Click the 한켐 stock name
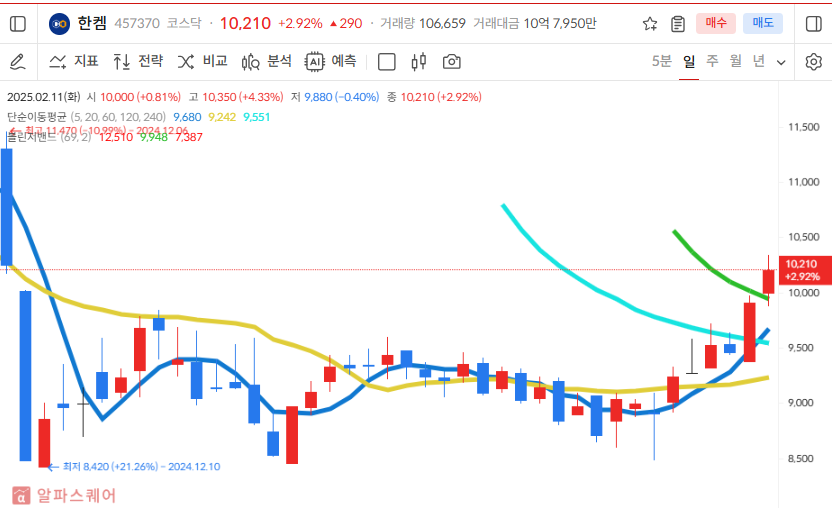This screenshot has height=508, width=832. (x=92, y=23)
